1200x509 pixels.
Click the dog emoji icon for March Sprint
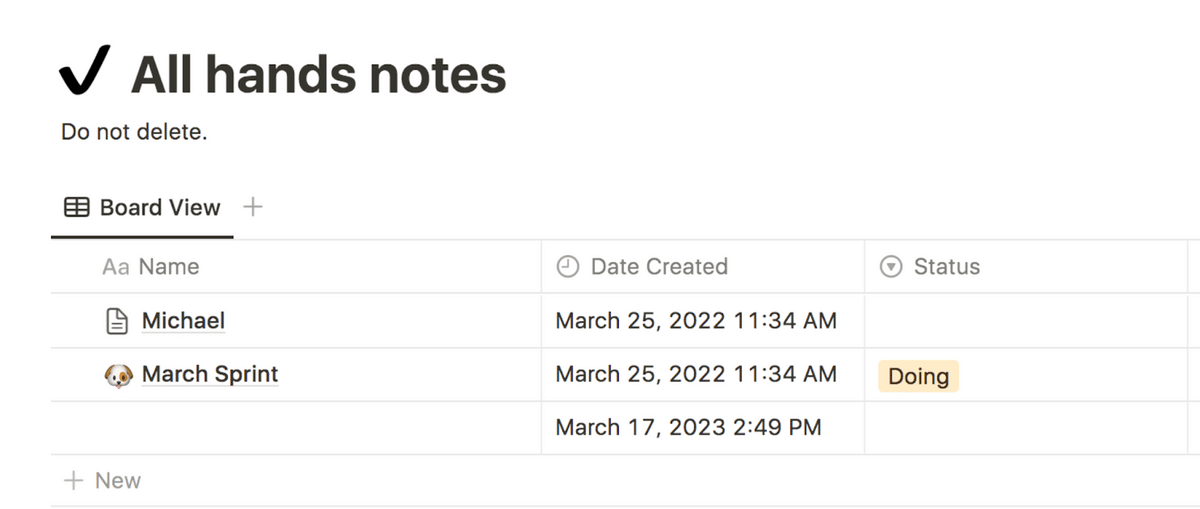click(118, 375)
